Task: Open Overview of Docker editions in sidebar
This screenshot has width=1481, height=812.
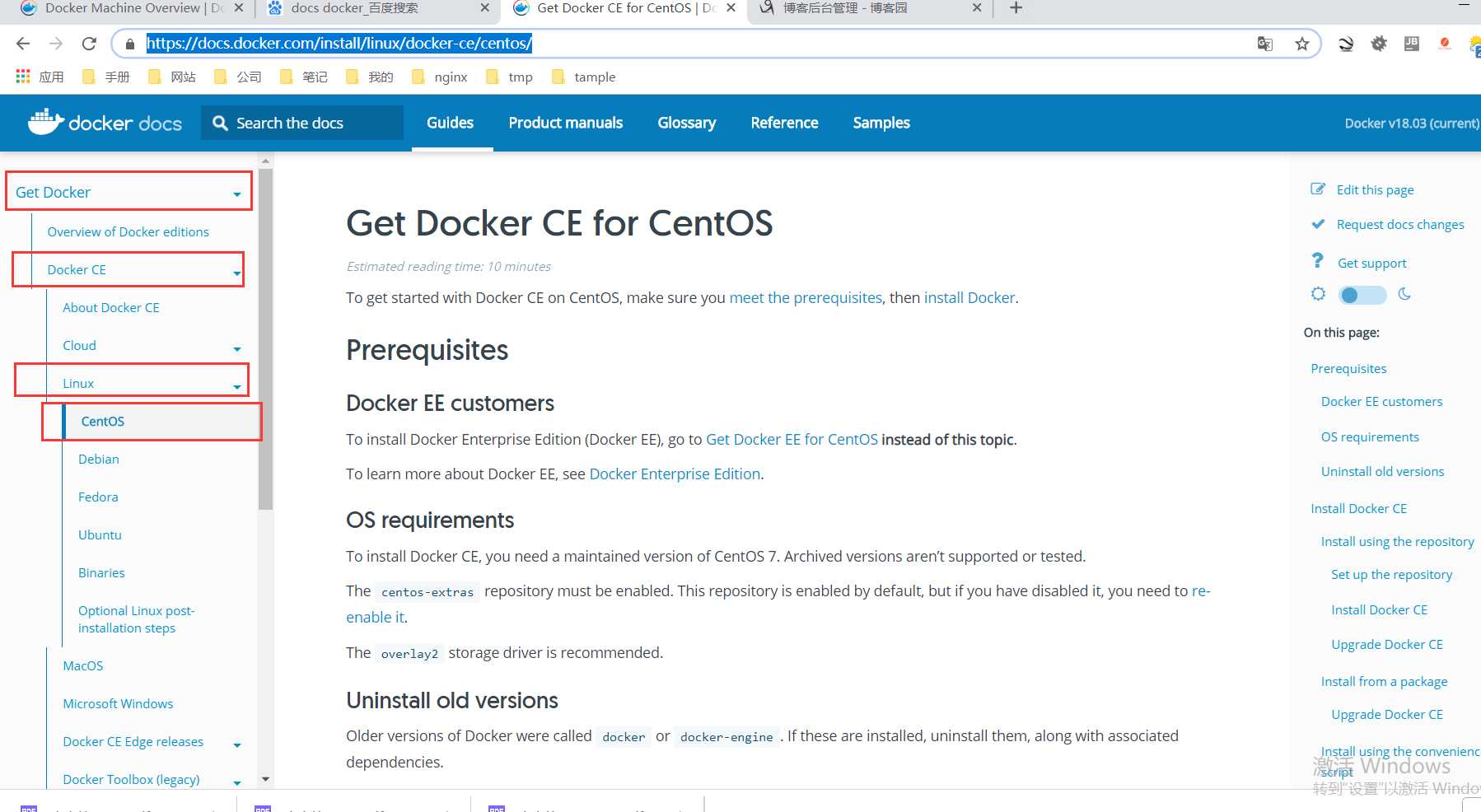Action: click(x=128, y=231)
